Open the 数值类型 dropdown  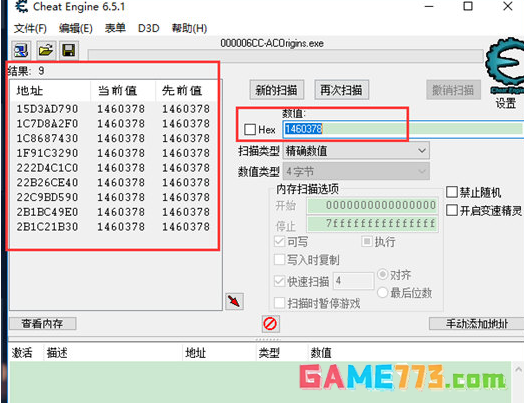[356, 172]
